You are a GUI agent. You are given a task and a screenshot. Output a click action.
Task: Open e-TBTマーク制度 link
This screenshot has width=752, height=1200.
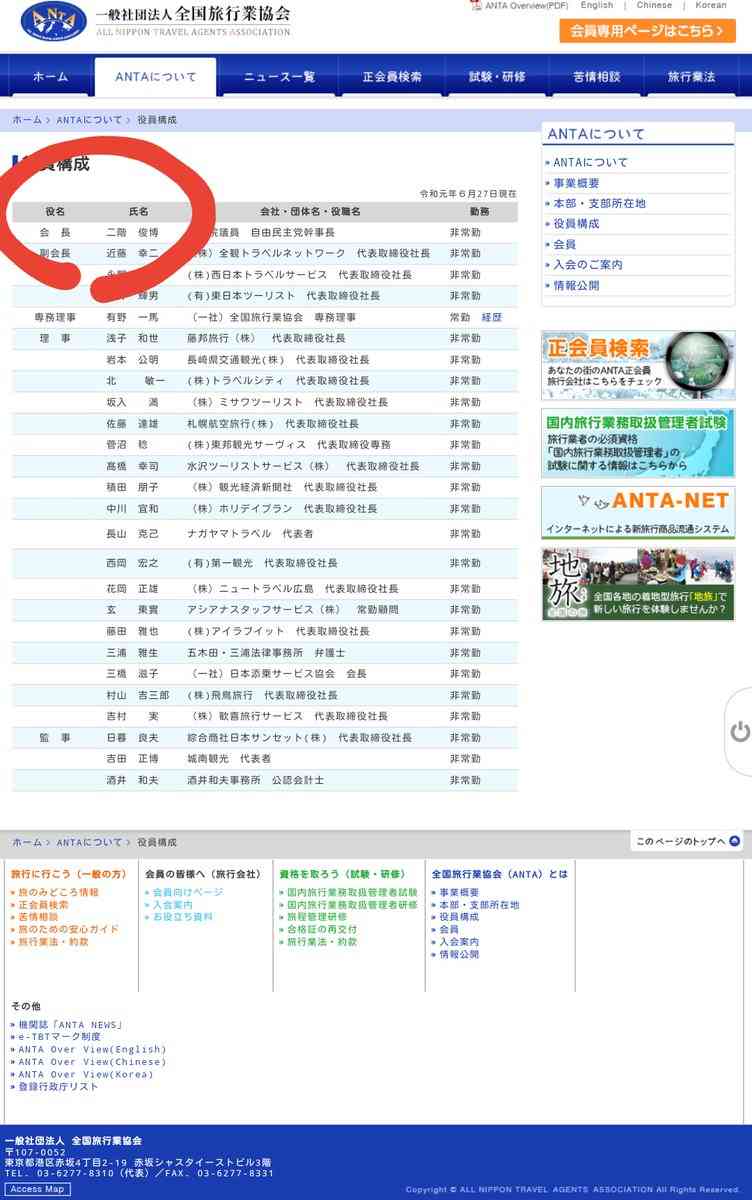point(59,1037)
